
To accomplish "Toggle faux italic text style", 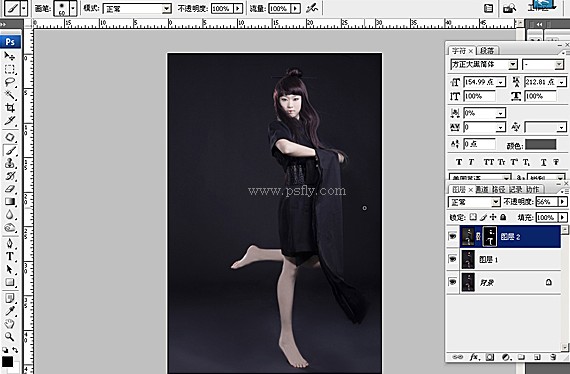I will pos(471,162).
